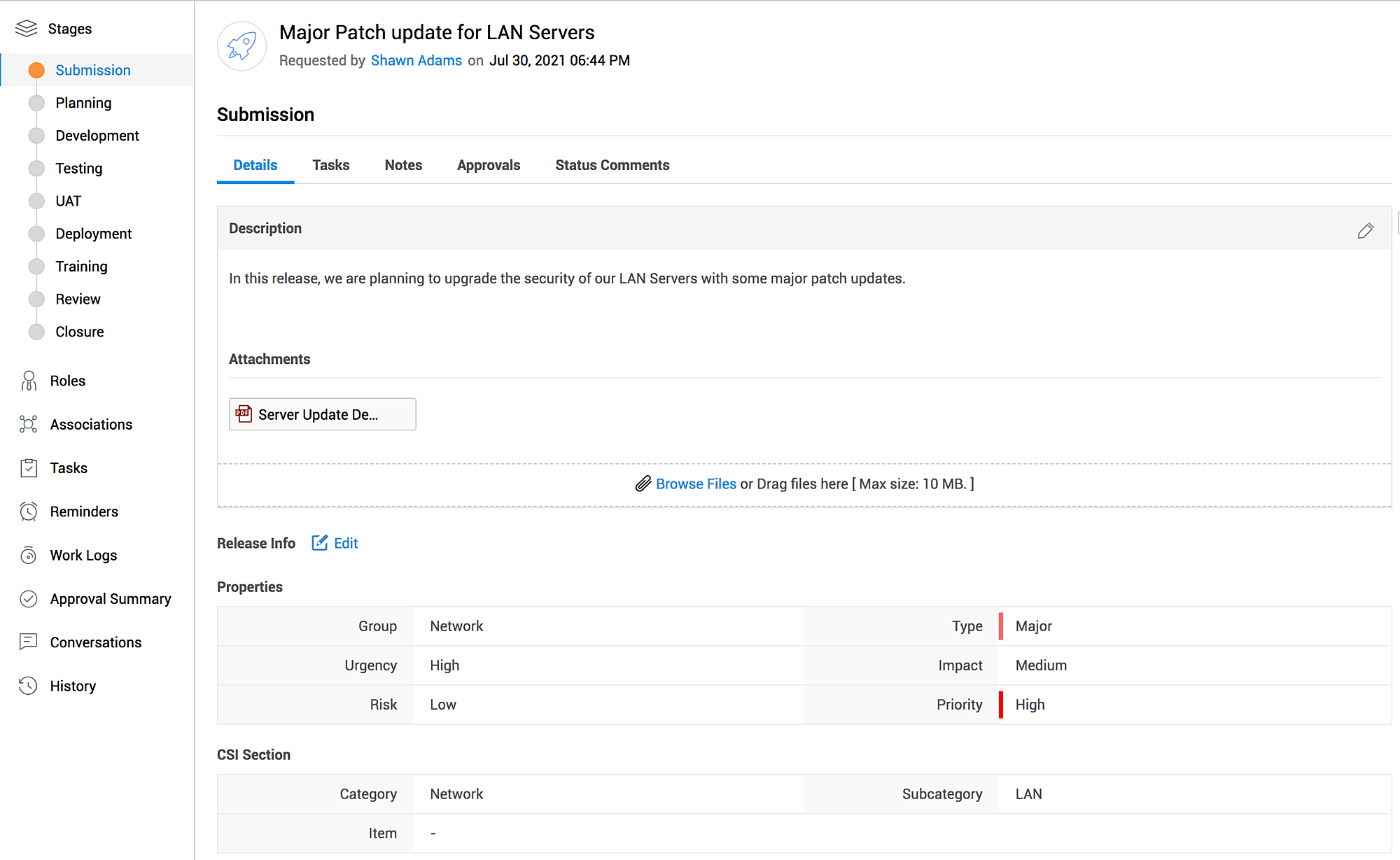1400x860 pixels.
Task: Select the Training stage
Action: click(x=82, y=267)
